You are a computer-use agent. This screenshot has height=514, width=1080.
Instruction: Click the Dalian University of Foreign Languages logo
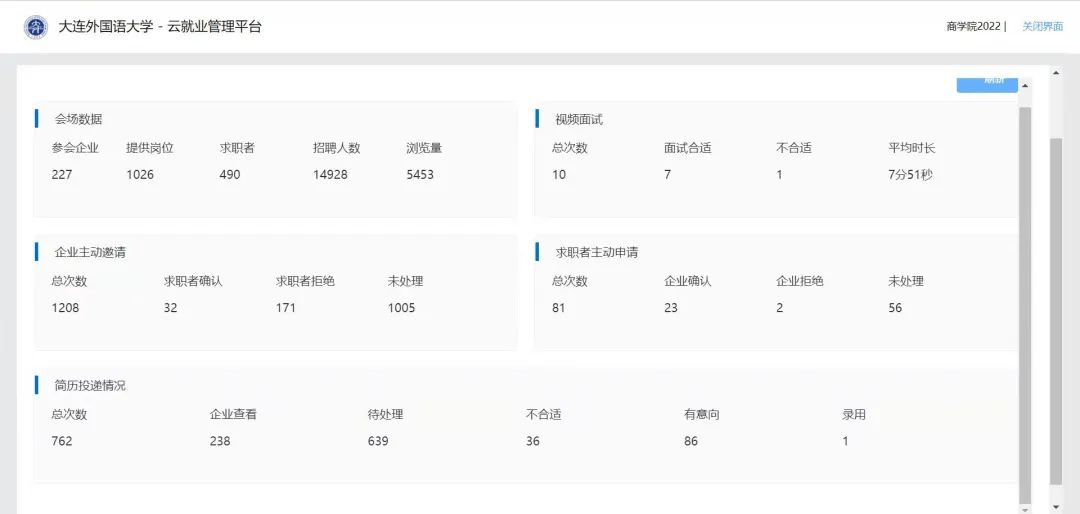(x=36, y=27)
